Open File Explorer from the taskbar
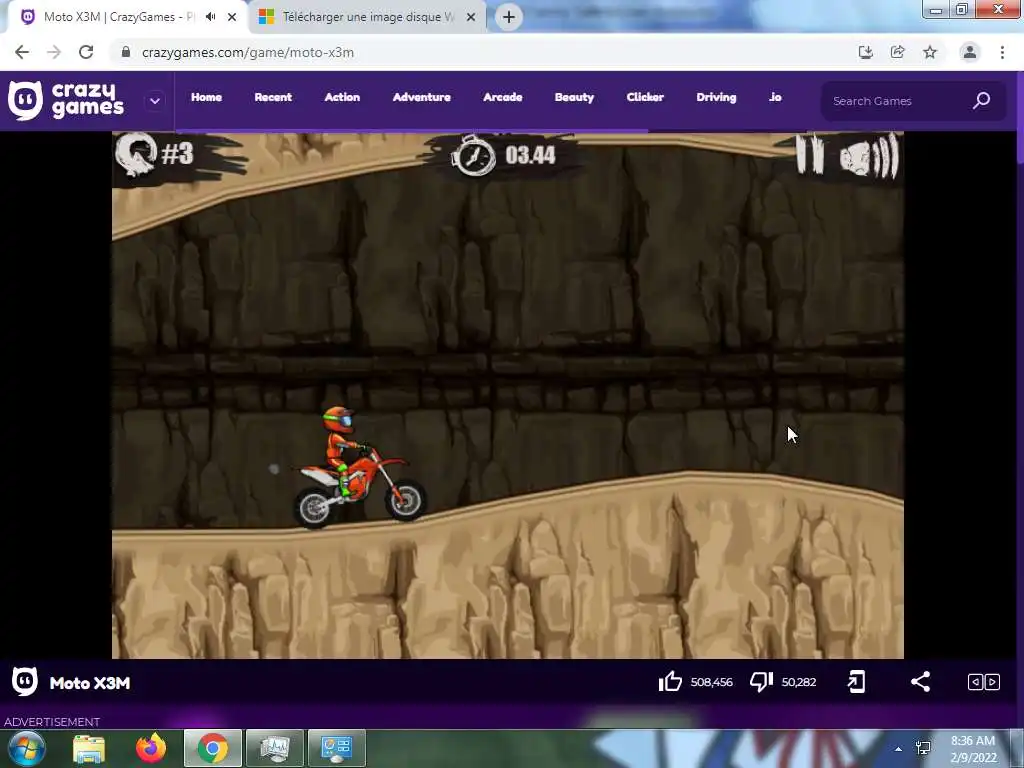Screen dimensions: 1024x768 (x=89, y=748)
